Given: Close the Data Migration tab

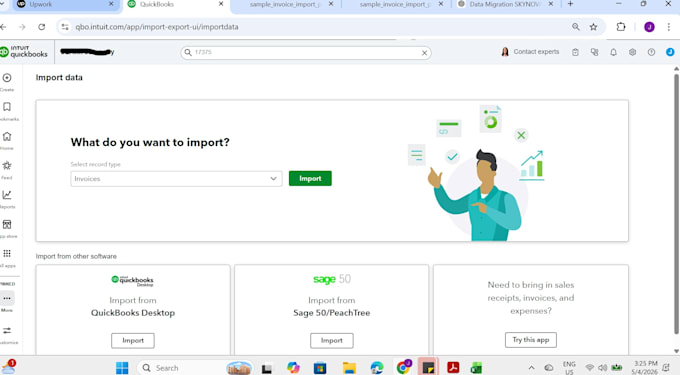Looking at the screenshot, I should 551,4.
